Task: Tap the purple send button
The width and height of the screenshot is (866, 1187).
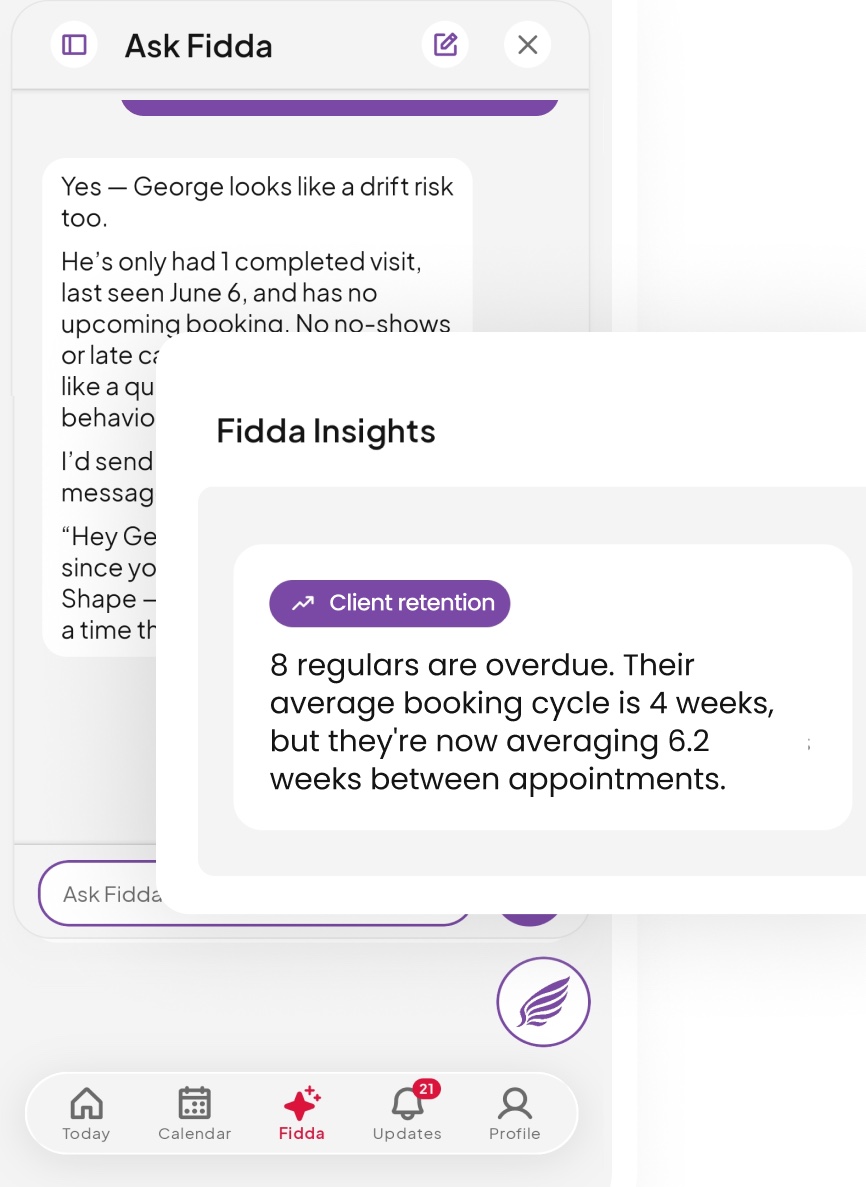Action: click(530, 919)
